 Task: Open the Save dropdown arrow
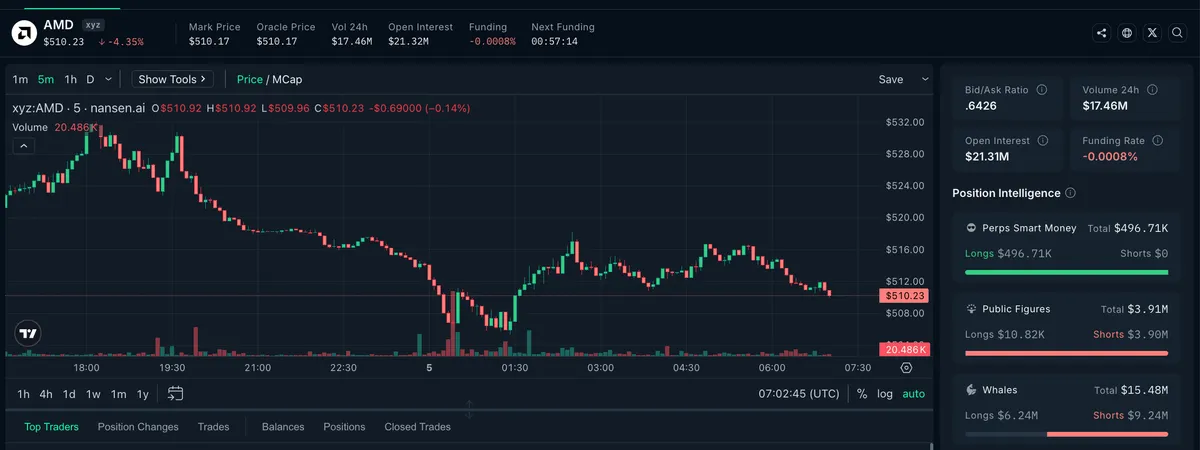pyautogui.click(x=925, y=79)
